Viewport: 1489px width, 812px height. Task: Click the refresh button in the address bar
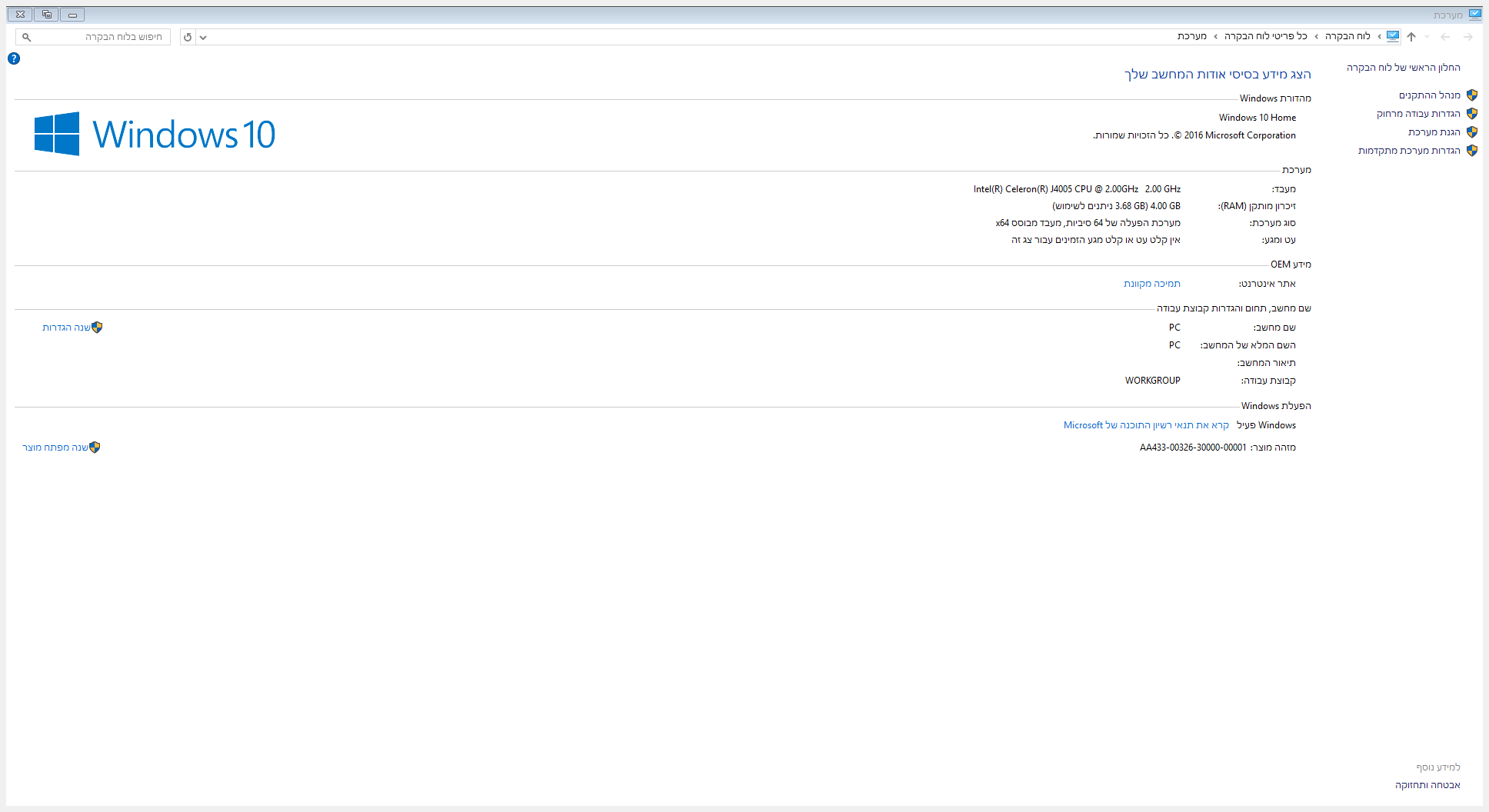[x=188, y=37]
